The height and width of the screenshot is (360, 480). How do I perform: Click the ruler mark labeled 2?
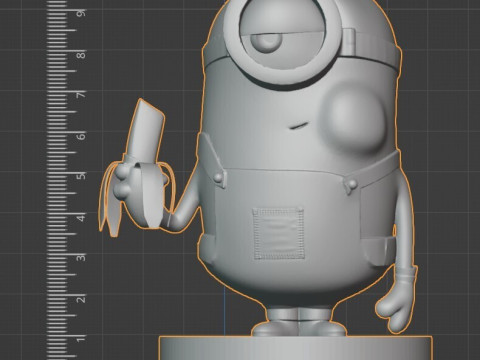click(82, 299)
